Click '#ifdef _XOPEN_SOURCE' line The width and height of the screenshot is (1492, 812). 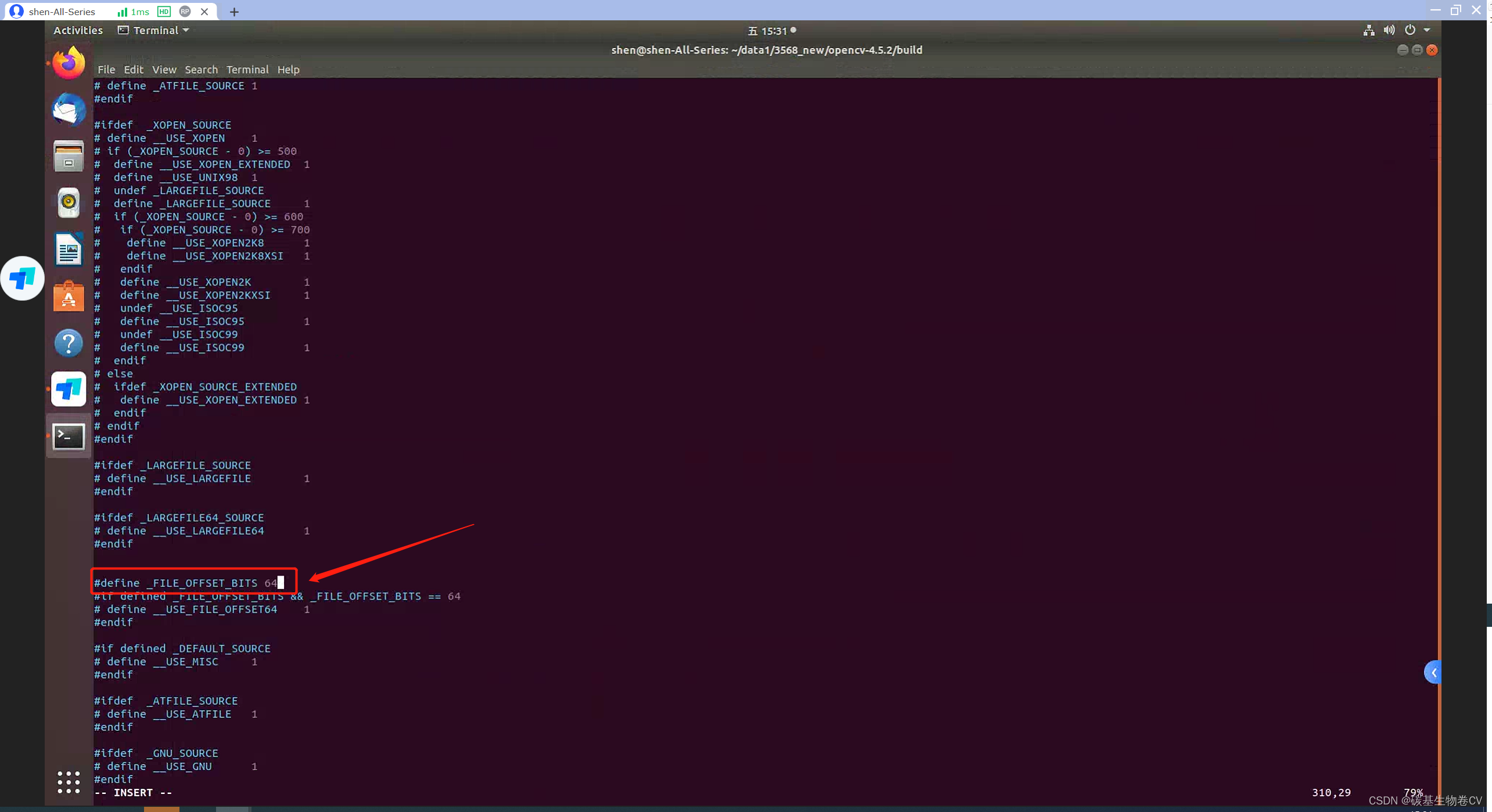coord(163,125)
